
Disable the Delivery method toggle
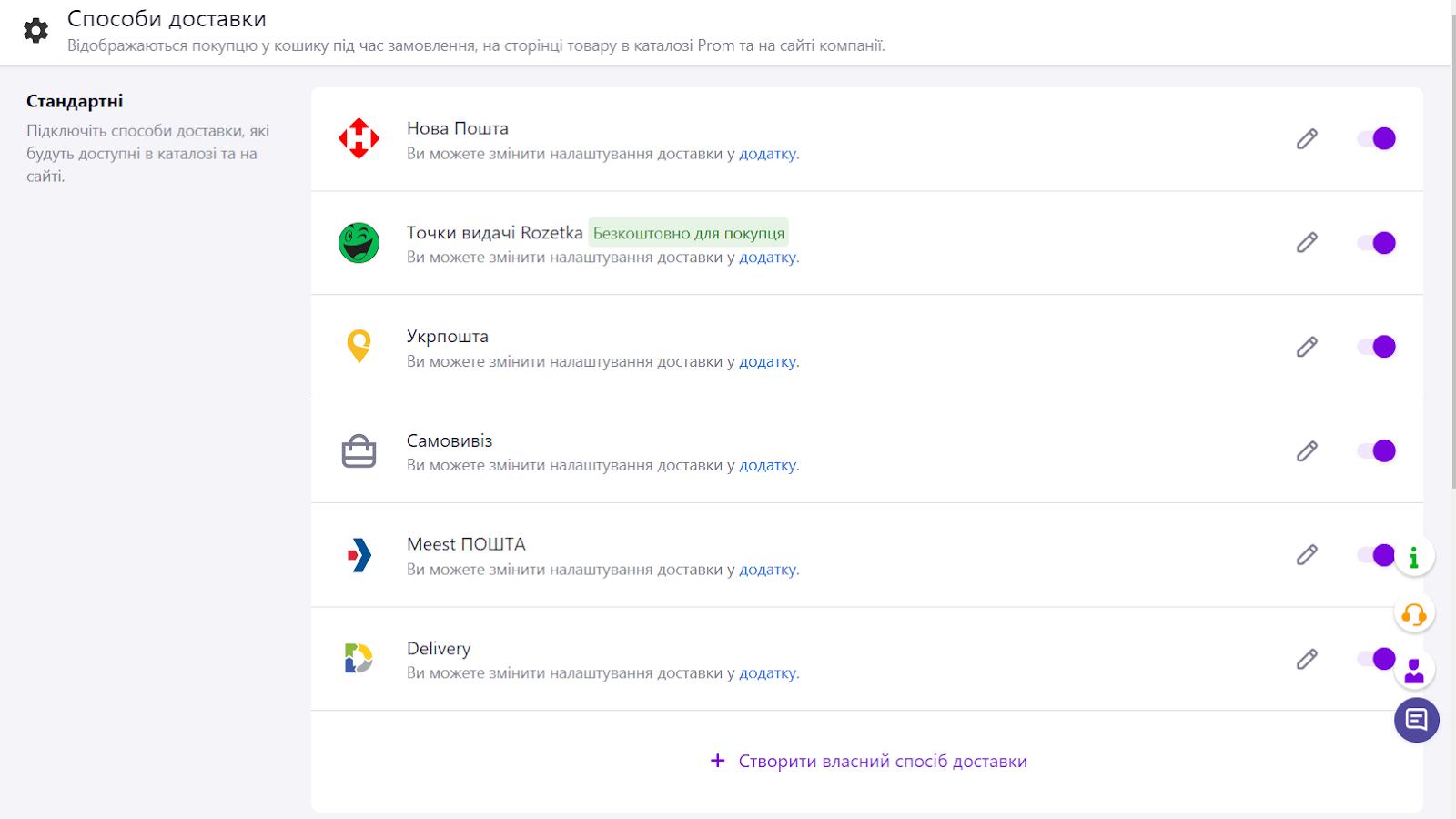click(1376, 659)
